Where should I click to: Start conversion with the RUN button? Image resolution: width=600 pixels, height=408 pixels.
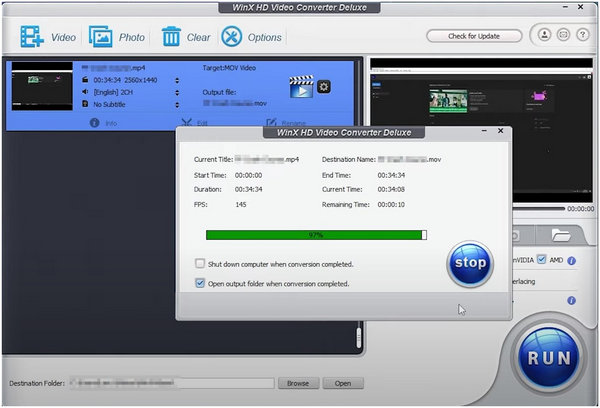(x=549, y=358)
